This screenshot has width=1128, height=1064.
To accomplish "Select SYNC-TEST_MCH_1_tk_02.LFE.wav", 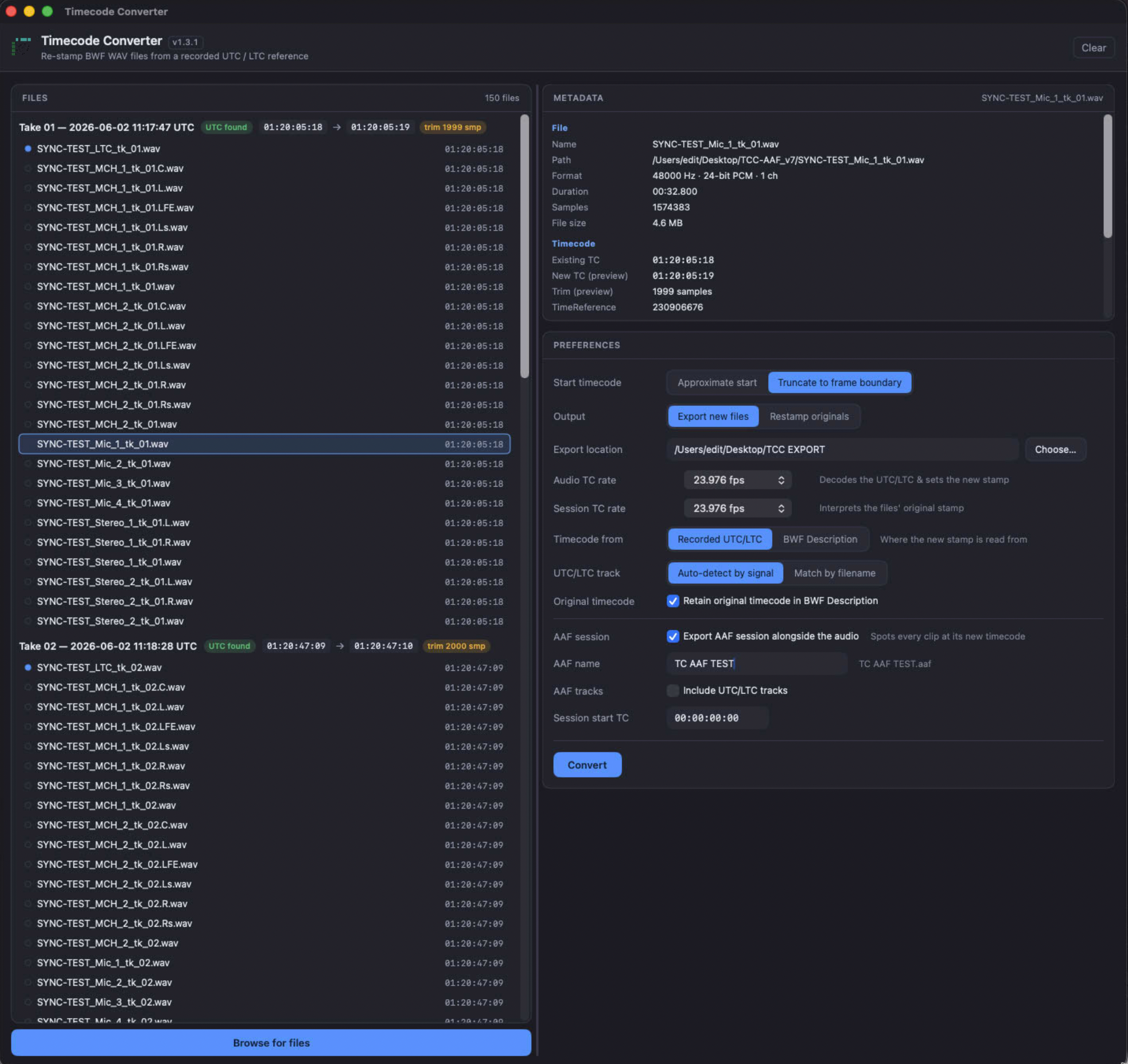I will click(x=265, y=727).
